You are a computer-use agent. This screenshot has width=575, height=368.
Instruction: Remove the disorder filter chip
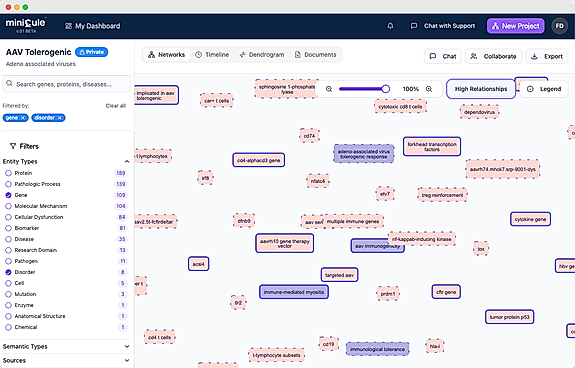point(60,118)
